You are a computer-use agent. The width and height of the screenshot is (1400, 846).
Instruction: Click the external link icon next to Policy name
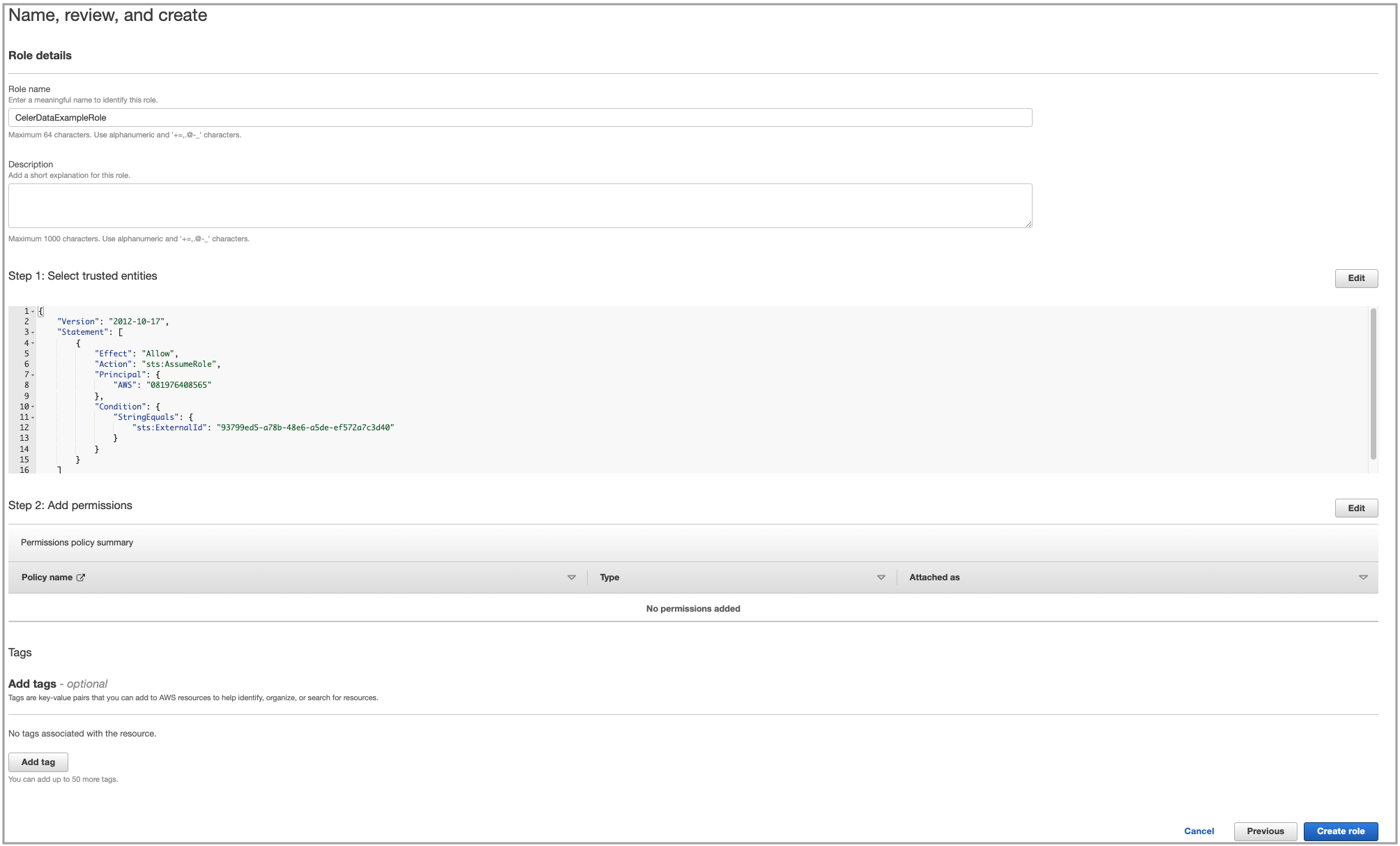(82, 577)
